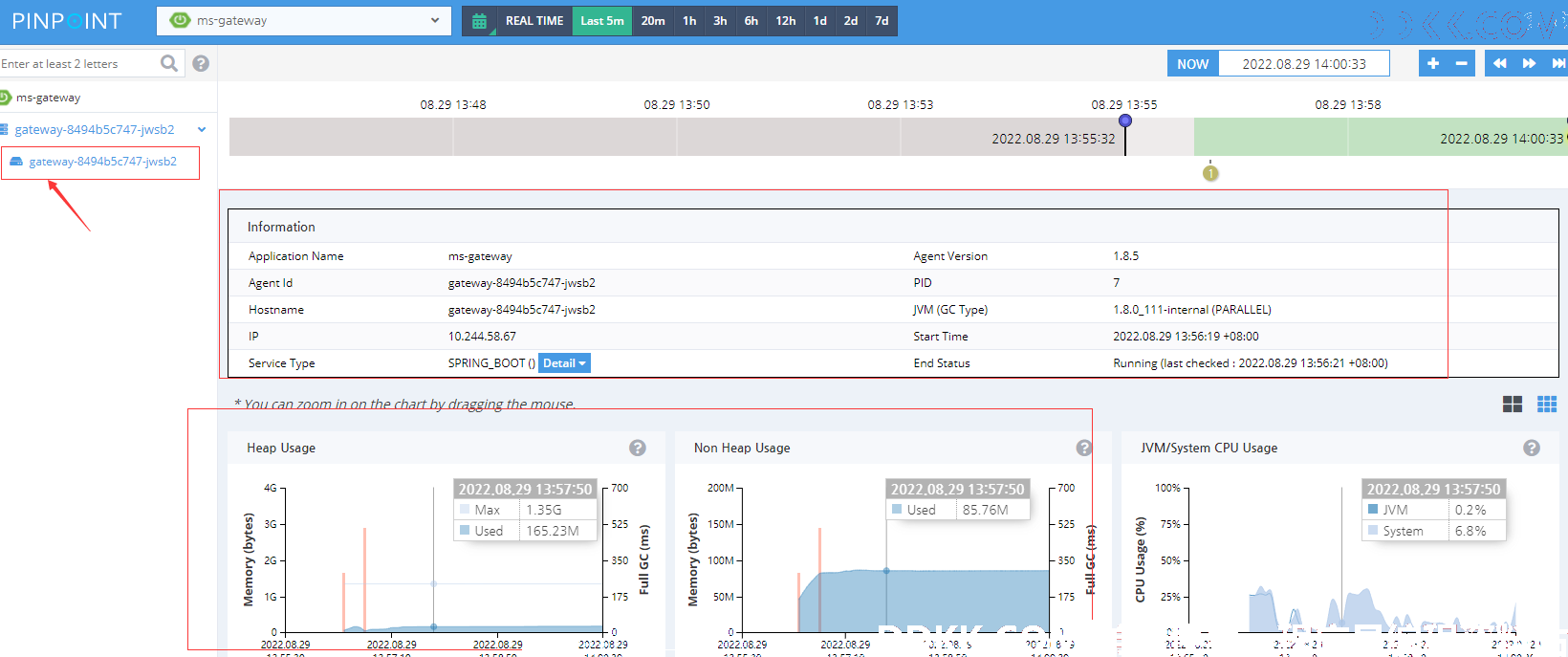Image resolution: width=1568 pixels, height=657 pixels.
Task: Zoom out the timeline with the minus button
Action: pyautogui.click(x=1461, y=63)
